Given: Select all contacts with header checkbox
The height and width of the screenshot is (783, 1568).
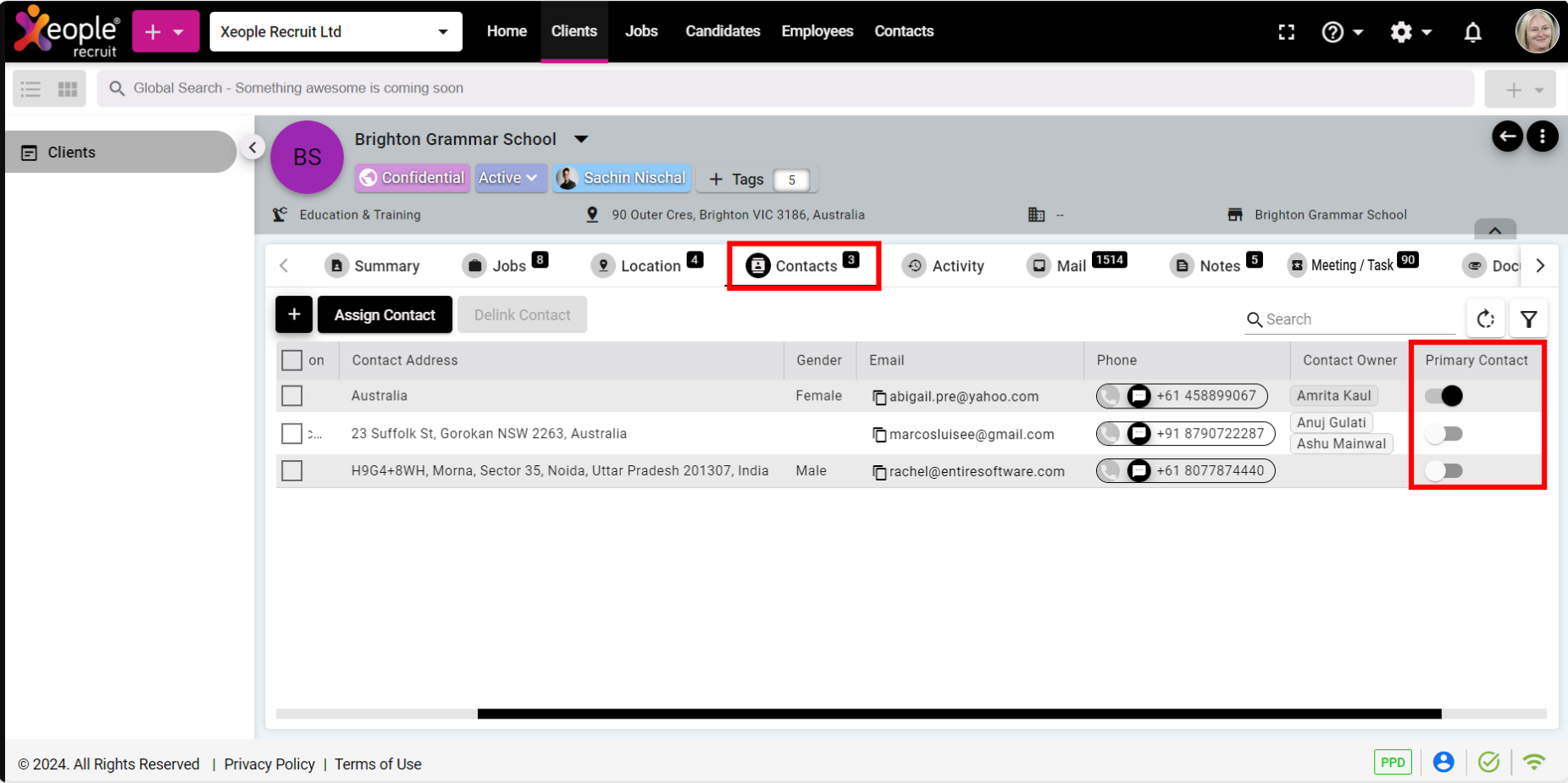Looking at the screenshot, I should 291,360.
